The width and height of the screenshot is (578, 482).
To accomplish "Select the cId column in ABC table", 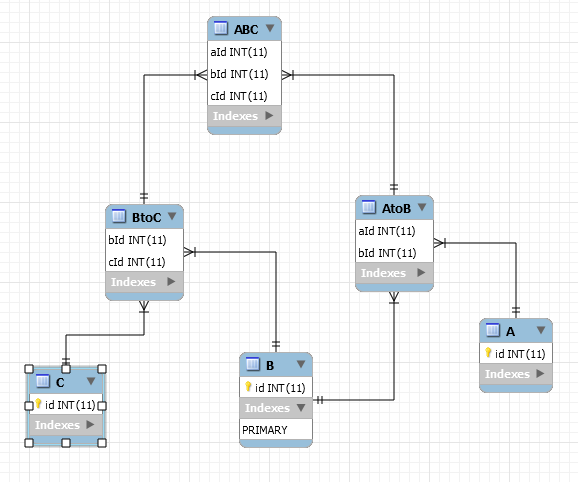I will click(x=244, y=96).
